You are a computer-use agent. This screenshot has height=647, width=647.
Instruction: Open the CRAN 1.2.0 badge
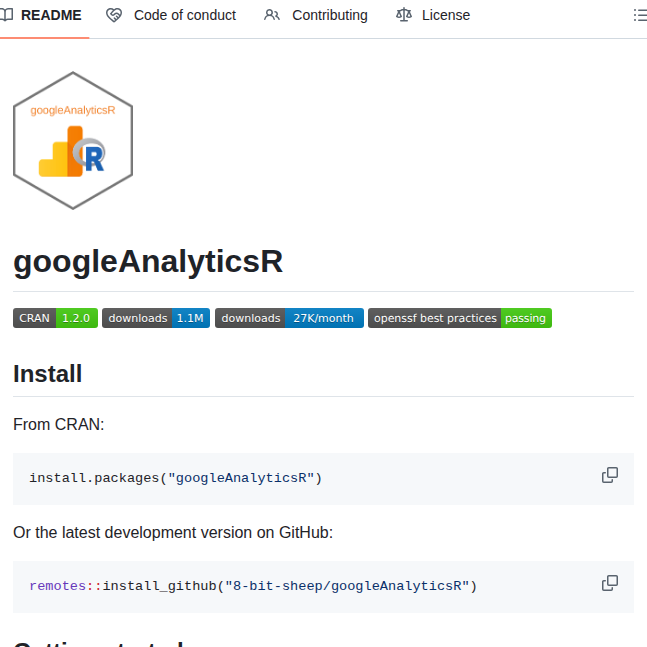coord(55,318)
